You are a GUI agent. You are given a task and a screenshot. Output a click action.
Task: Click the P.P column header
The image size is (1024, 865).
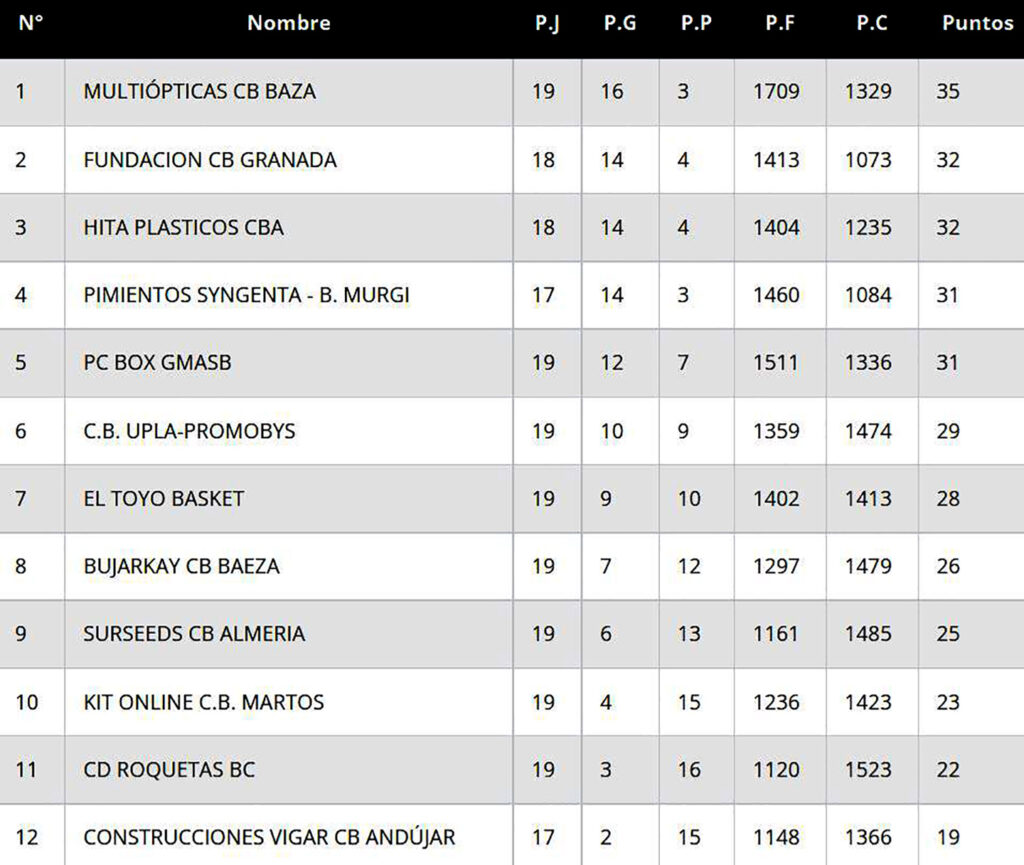[696, 23]
